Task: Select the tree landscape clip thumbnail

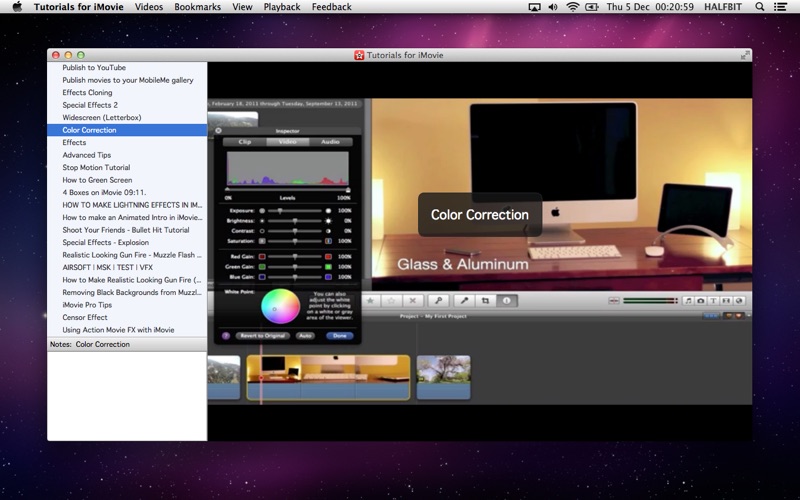Action: (x=443, y=377)
